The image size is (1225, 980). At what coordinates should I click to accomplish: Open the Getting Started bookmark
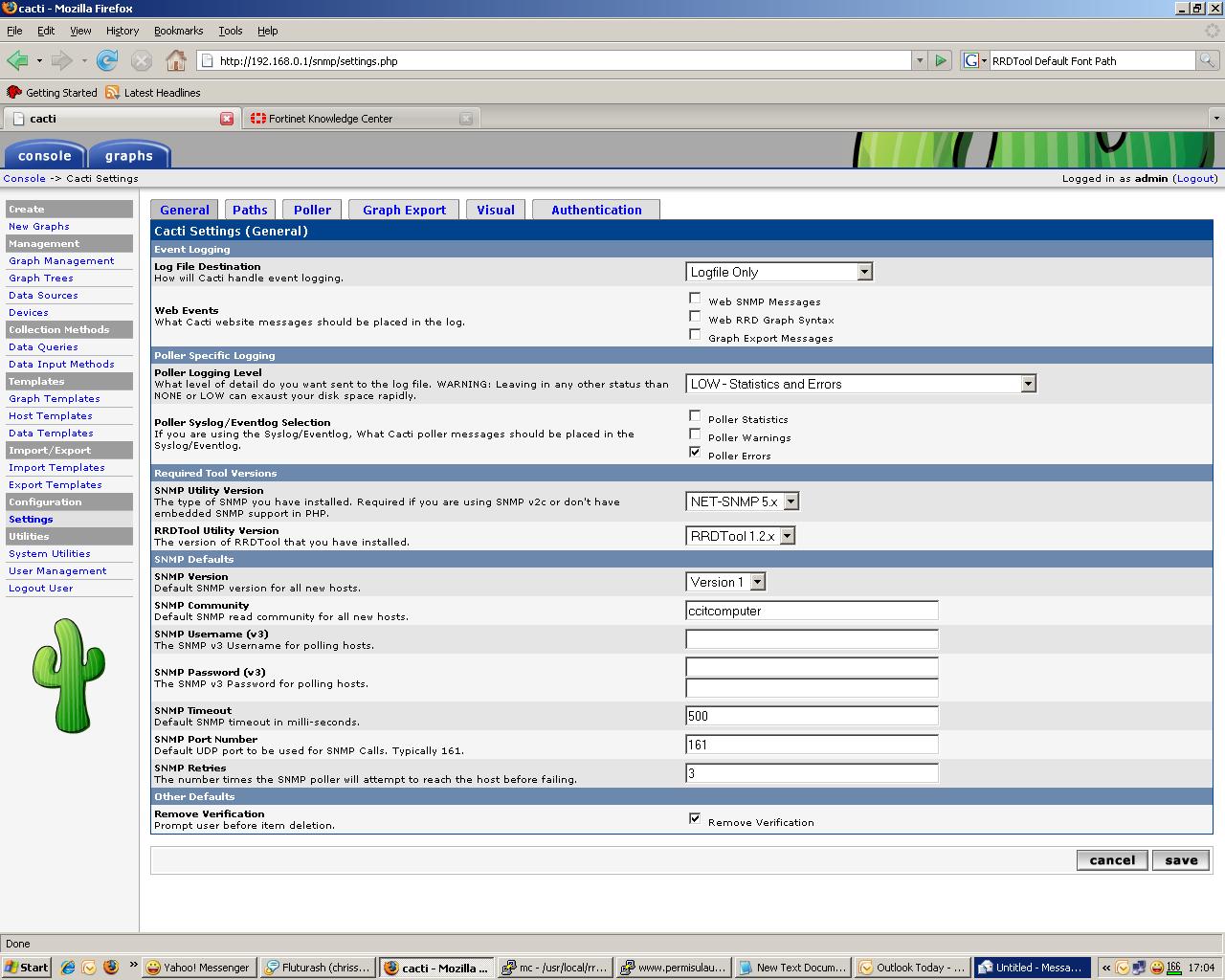click(x=52, y=93)
